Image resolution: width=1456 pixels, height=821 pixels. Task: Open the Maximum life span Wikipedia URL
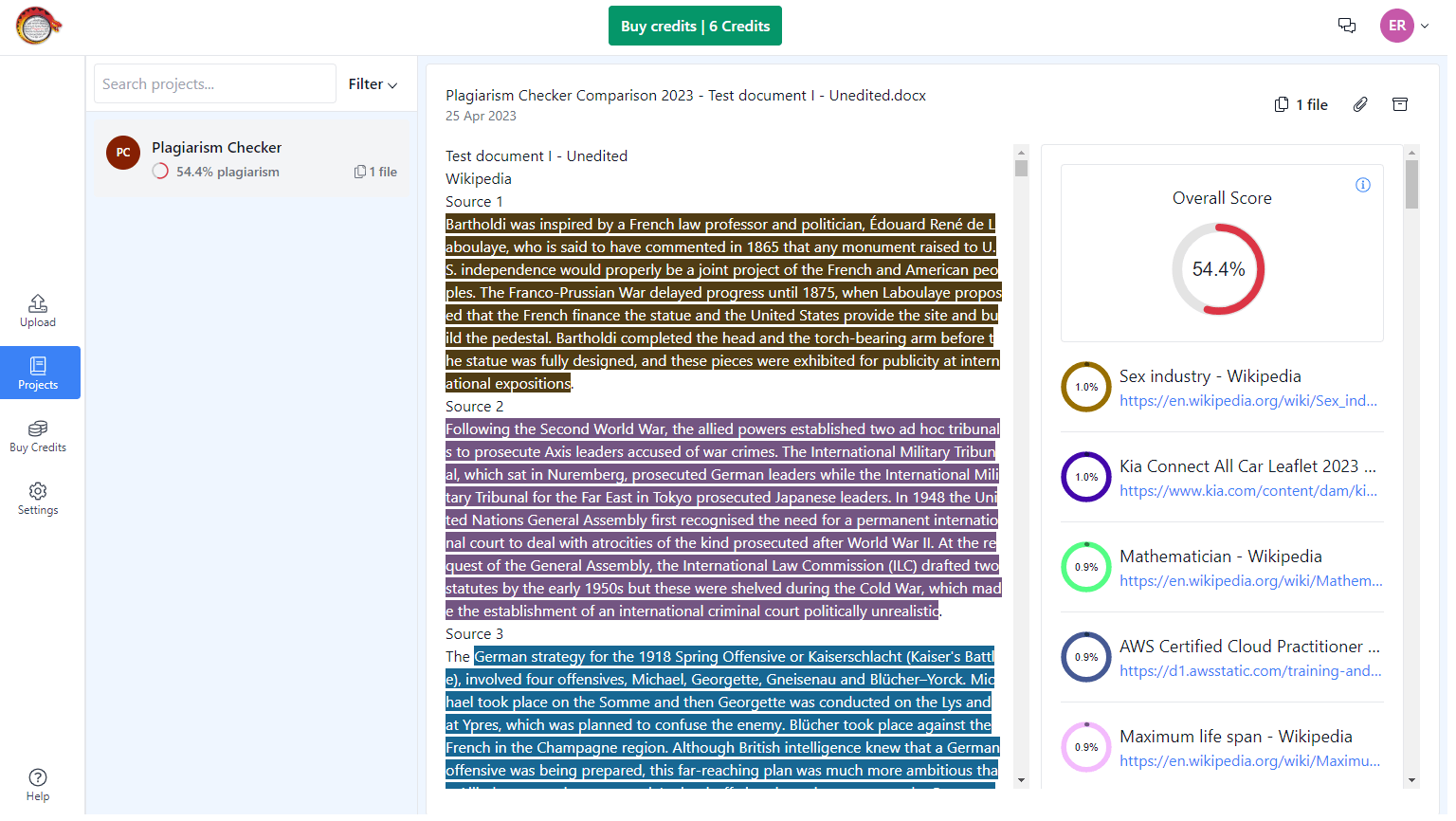pyautogui.click(x=1249, y=761)
